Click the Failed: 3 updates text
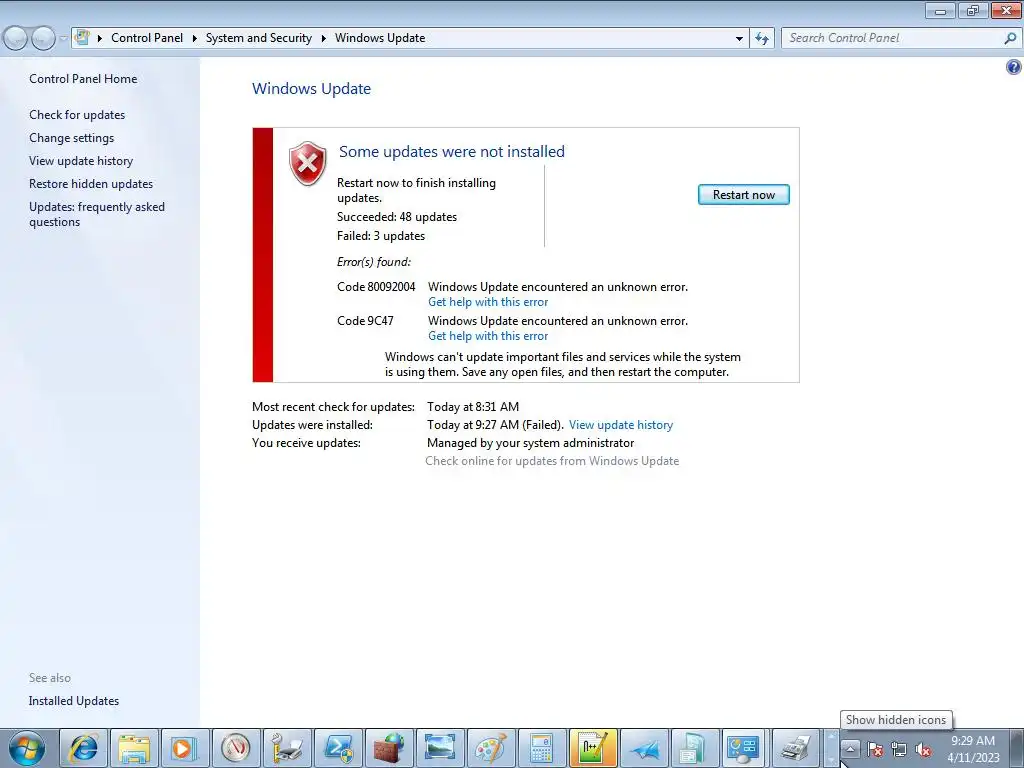This screenshot has height=768, width=1024. pos(381,236)
